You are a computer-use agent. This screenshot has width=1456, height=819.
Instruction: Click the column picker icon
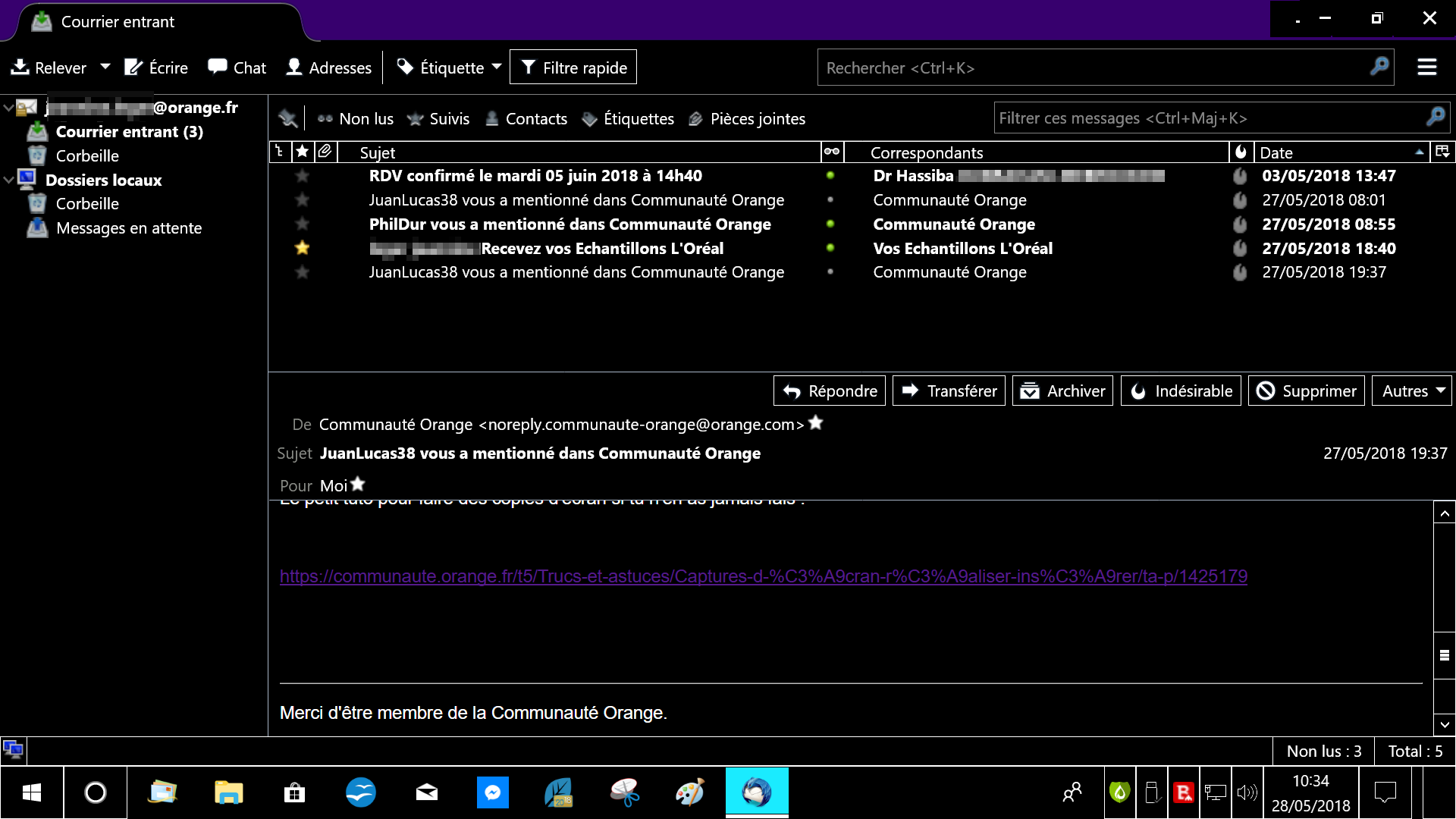tap(1442, 152)
